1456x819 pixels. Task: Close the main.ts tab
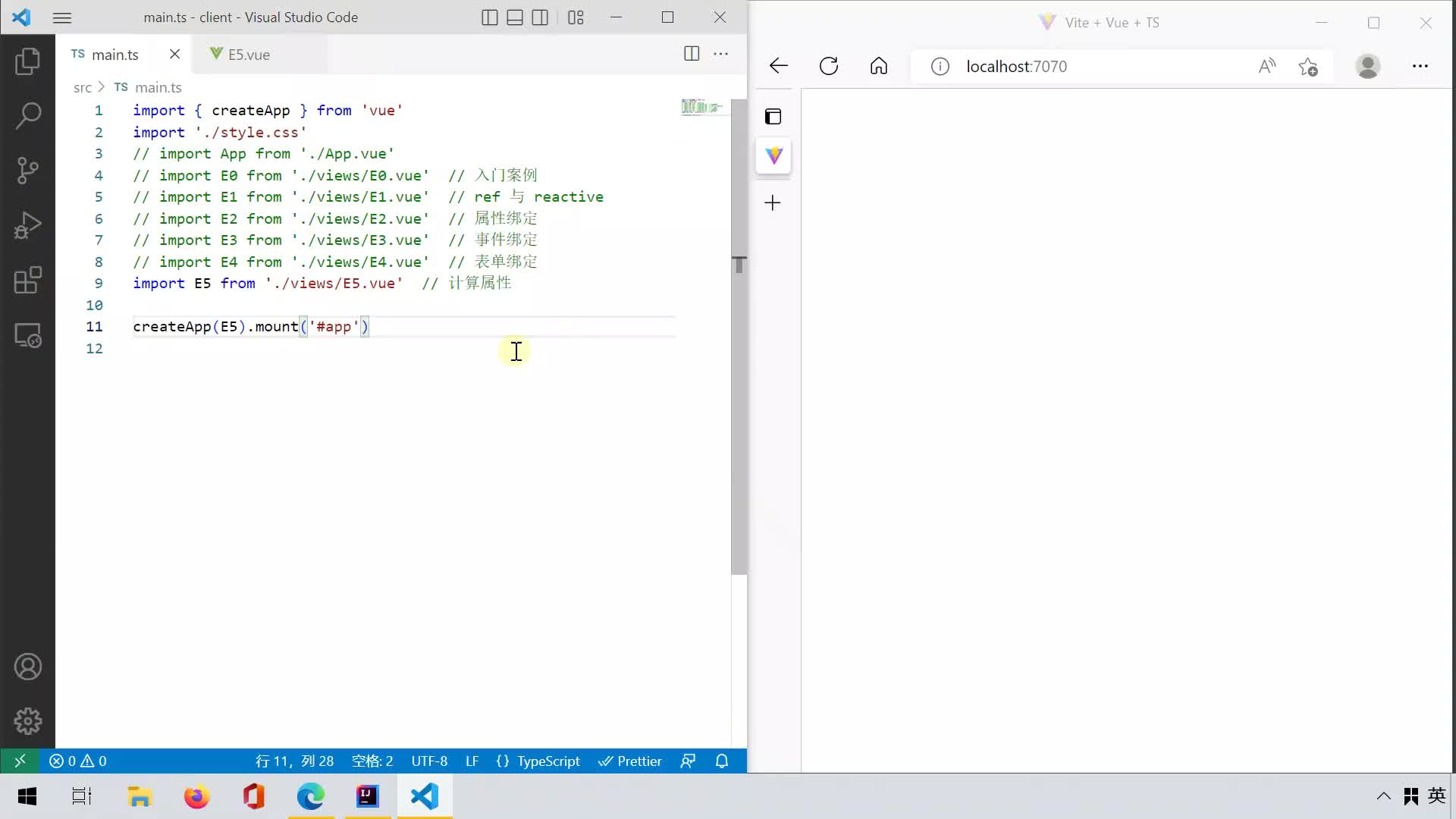[174, 54]
